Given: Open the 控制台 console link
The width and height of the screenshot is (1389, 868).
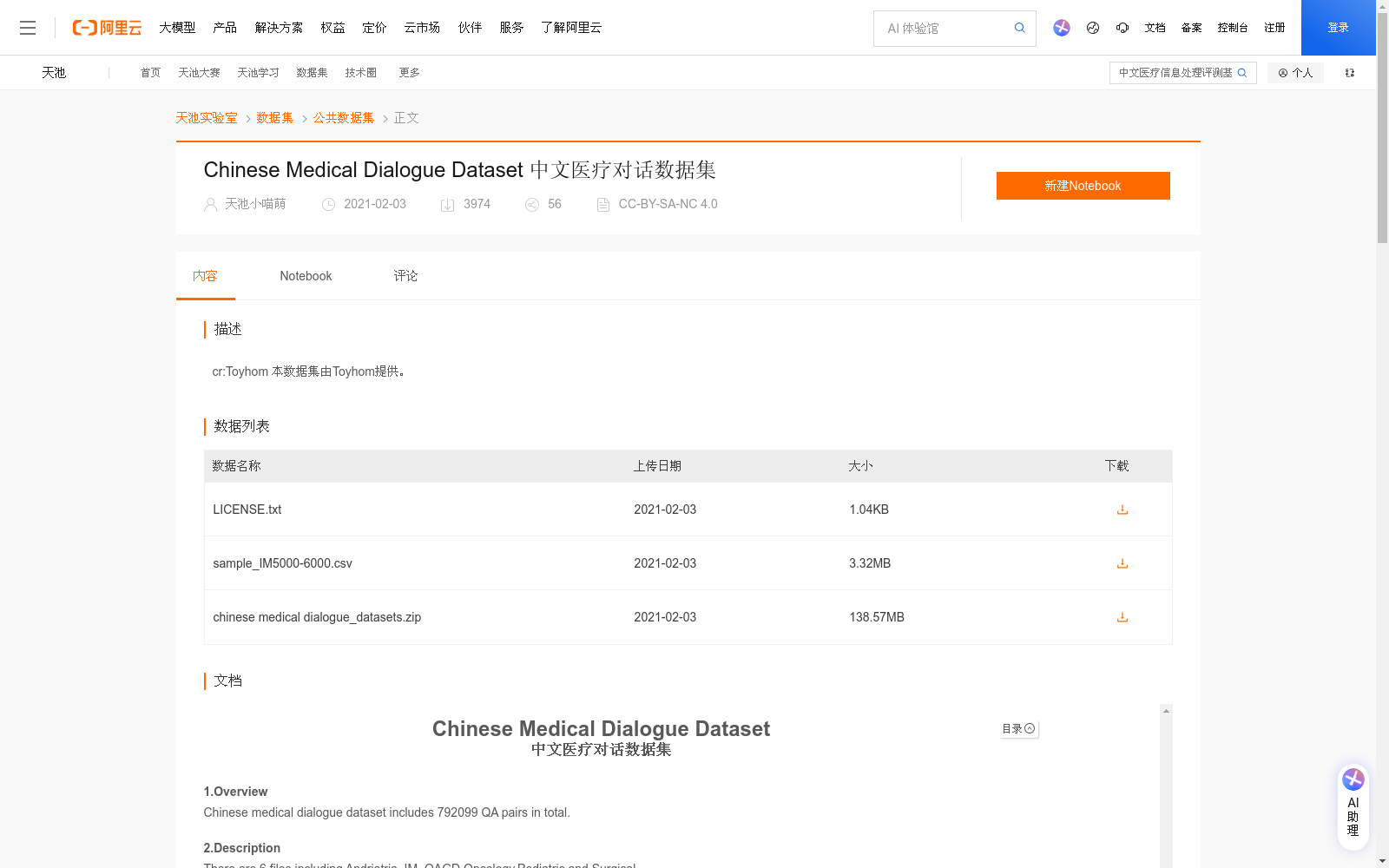Looking at the screenshot, I should tap(1233, 28).
